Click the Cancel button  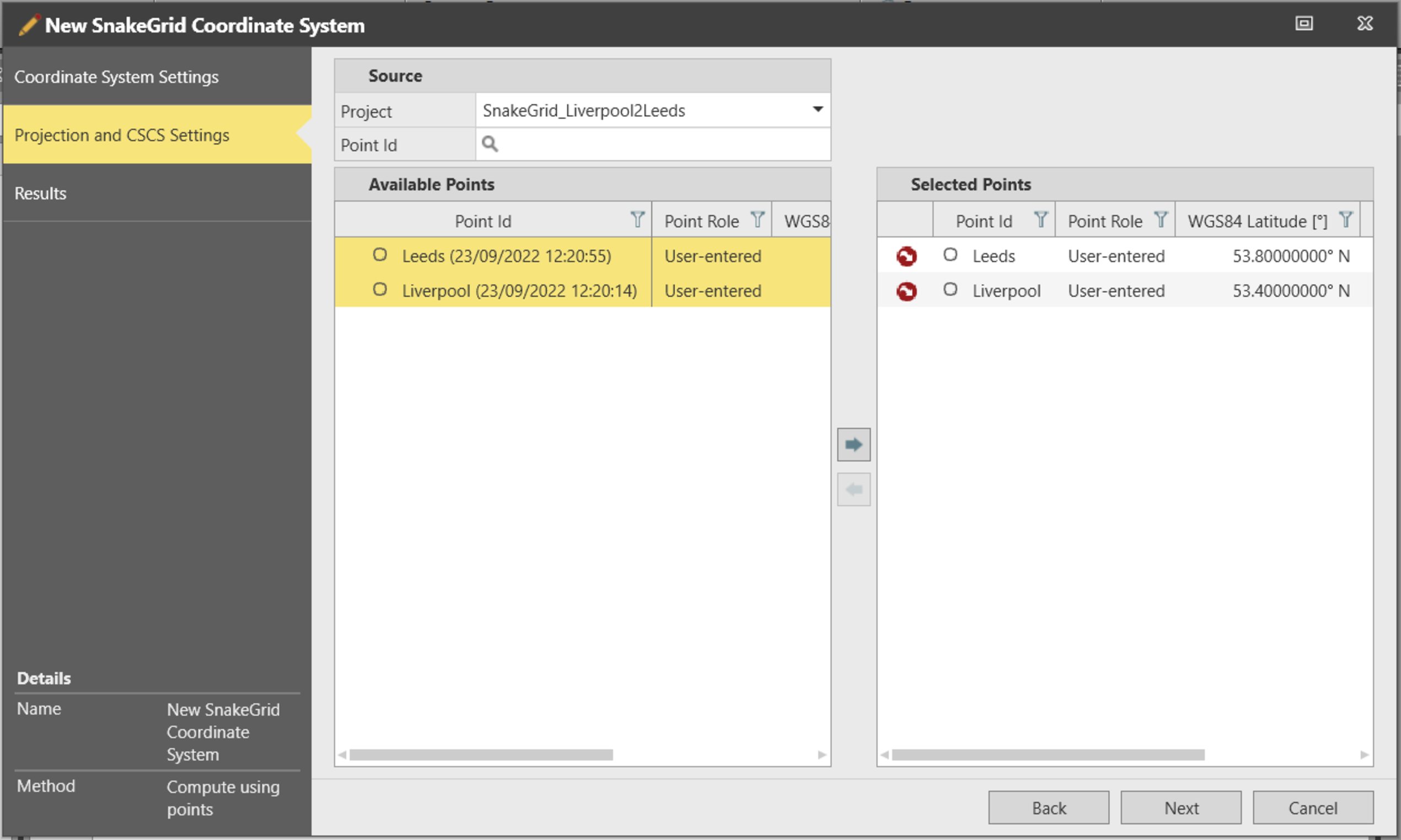tap(1313, 807)
